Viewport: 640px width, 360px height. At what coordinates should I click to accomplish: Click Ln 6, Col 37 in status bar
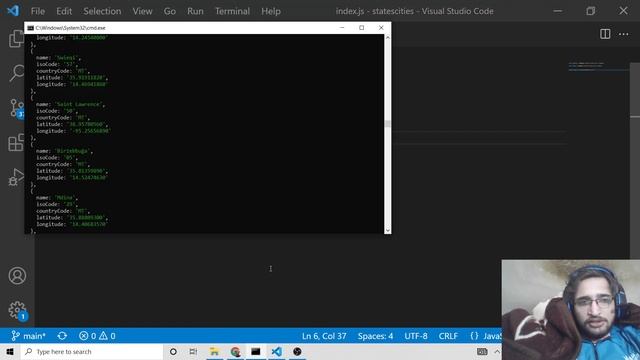click(x=324, y=336)
